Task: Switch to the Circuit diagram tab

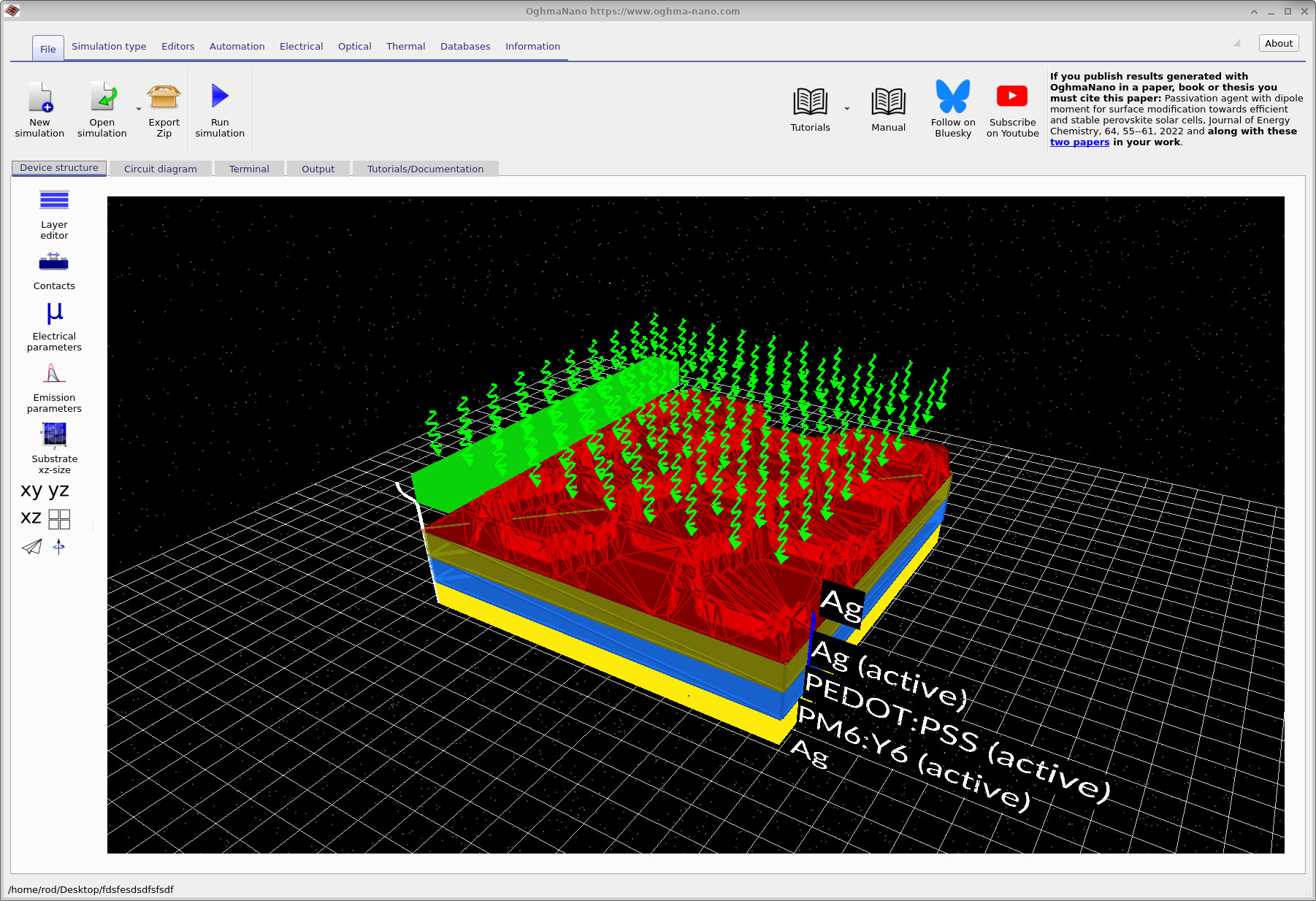Action: pyautogui.click(x=160, y=169)
